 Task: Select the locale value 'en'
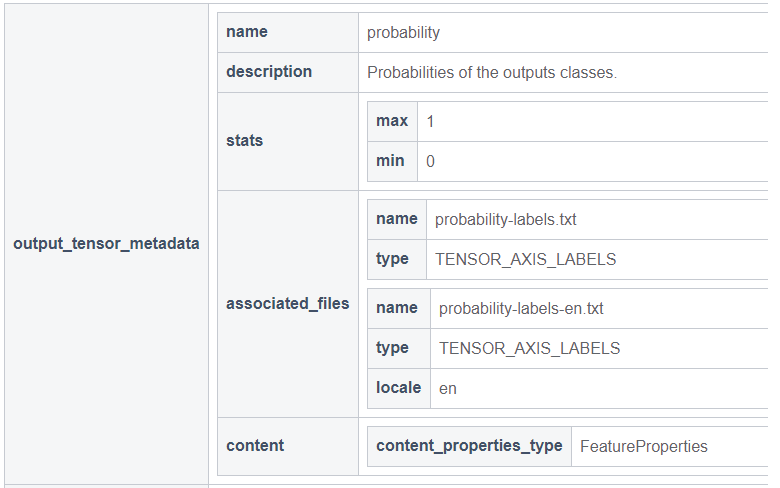coord(448,388)
